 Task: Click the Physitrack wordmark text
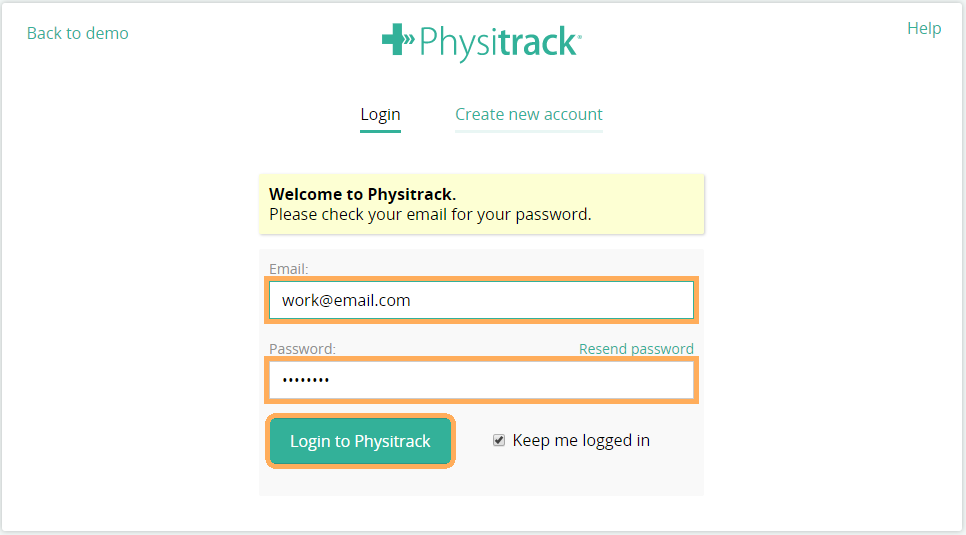[x=497, y=43]
